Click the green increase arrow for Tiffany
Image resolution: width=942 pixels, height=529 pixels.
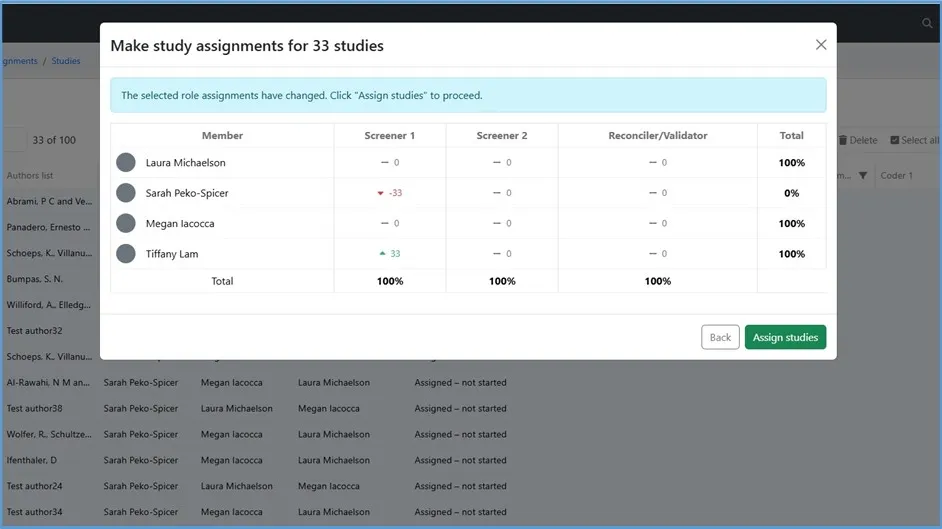[382, 254]
